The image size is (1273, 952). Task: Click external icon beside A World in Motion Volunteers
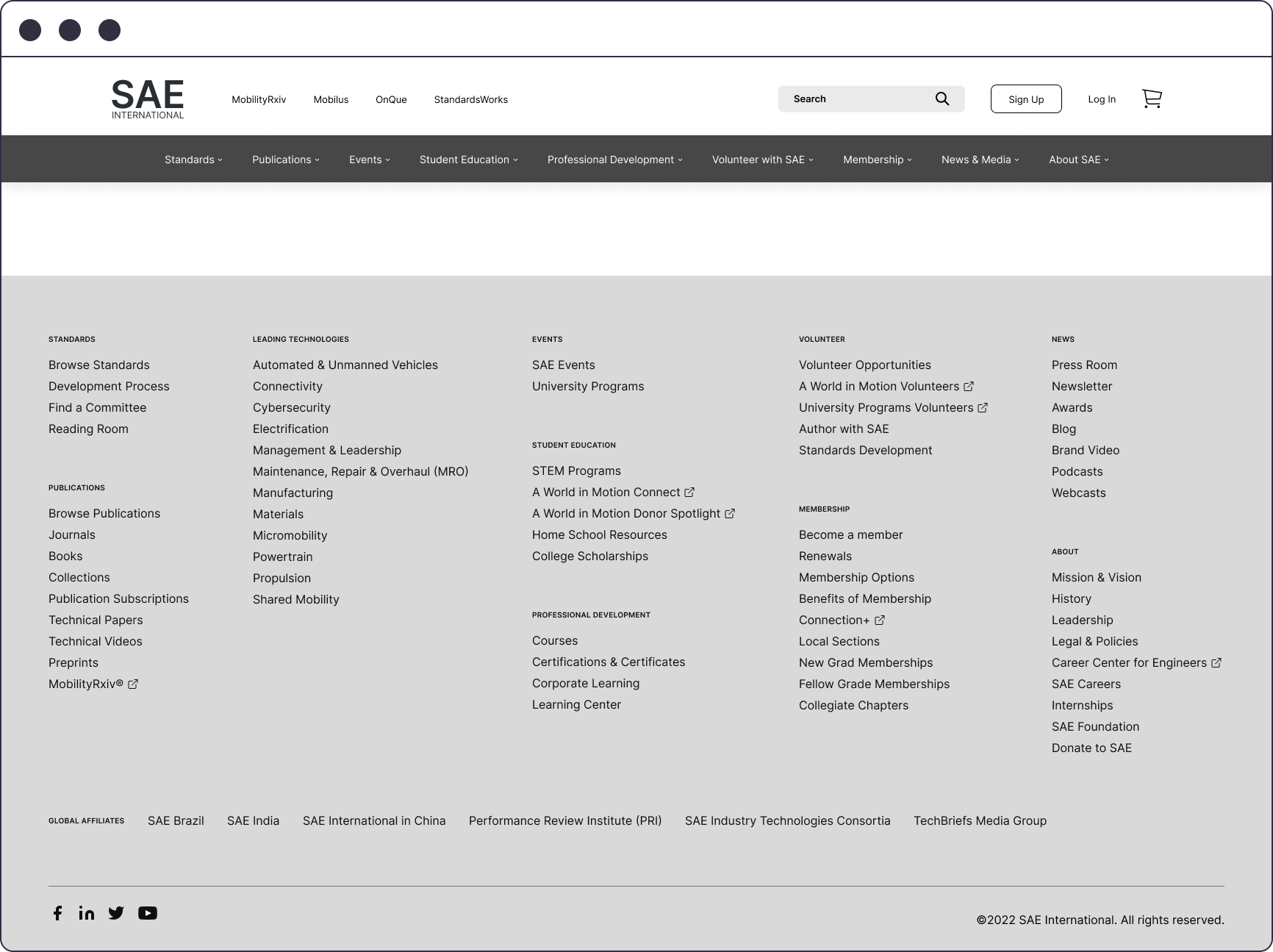click(969, 386)
